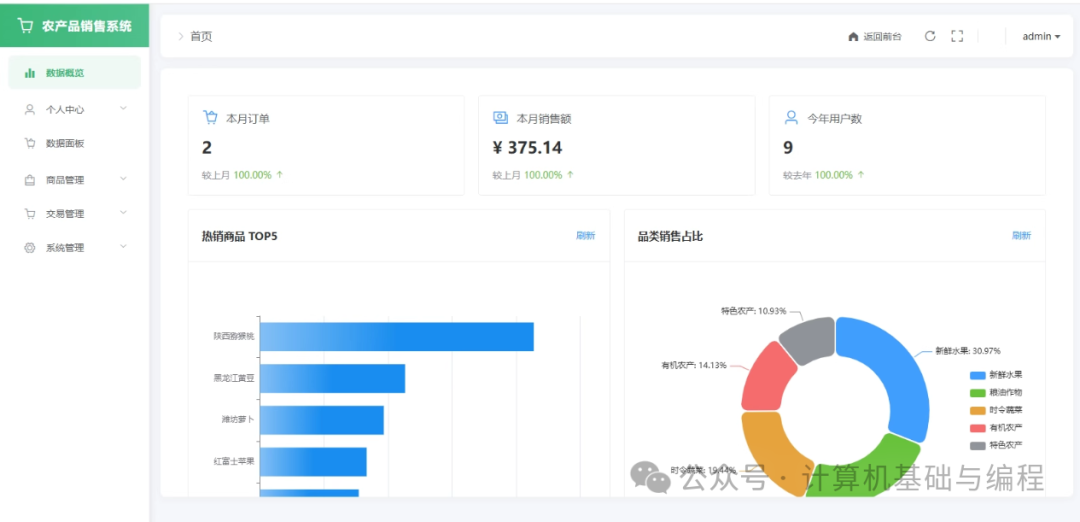Open the 数据概览 menu item
This screenshot has width=1080, height=522.
(x=74, y=72)
